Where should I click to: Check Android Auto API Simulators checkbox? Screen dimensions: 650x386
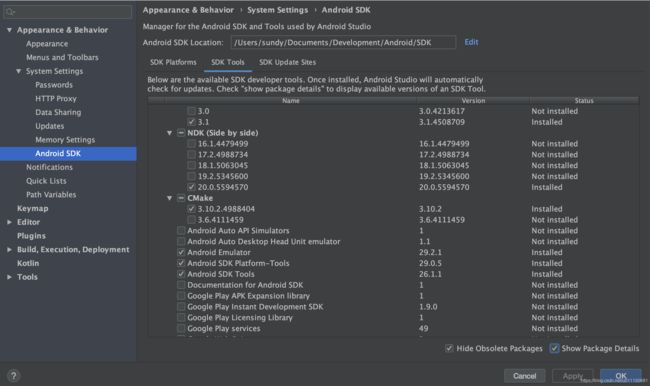pyautogui.click(x=181, y=231)
